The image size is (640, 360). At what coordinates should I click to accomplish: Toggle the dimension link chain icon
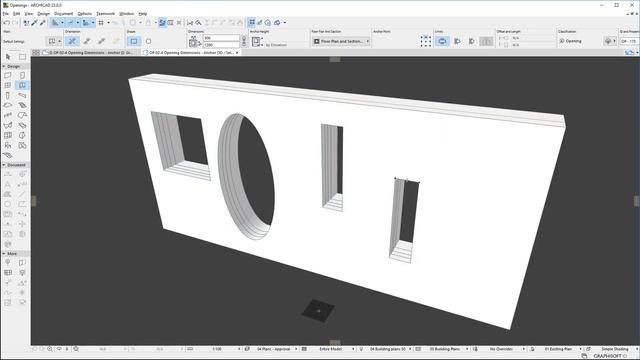pyautogui.click(x=244, y=41)
